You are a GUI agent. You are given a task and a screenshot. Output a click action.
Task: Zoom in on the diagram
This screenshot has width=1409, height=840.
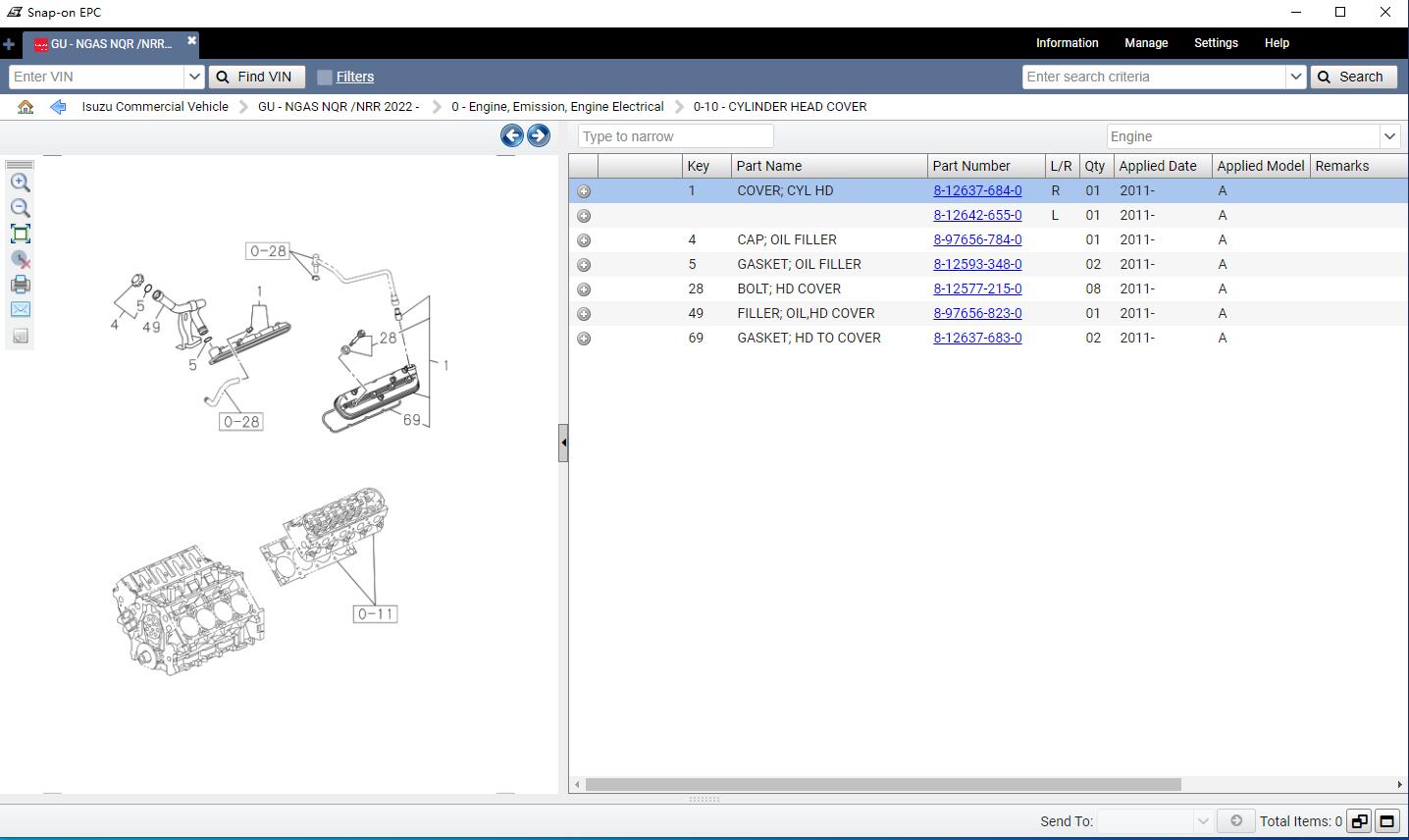21,183
